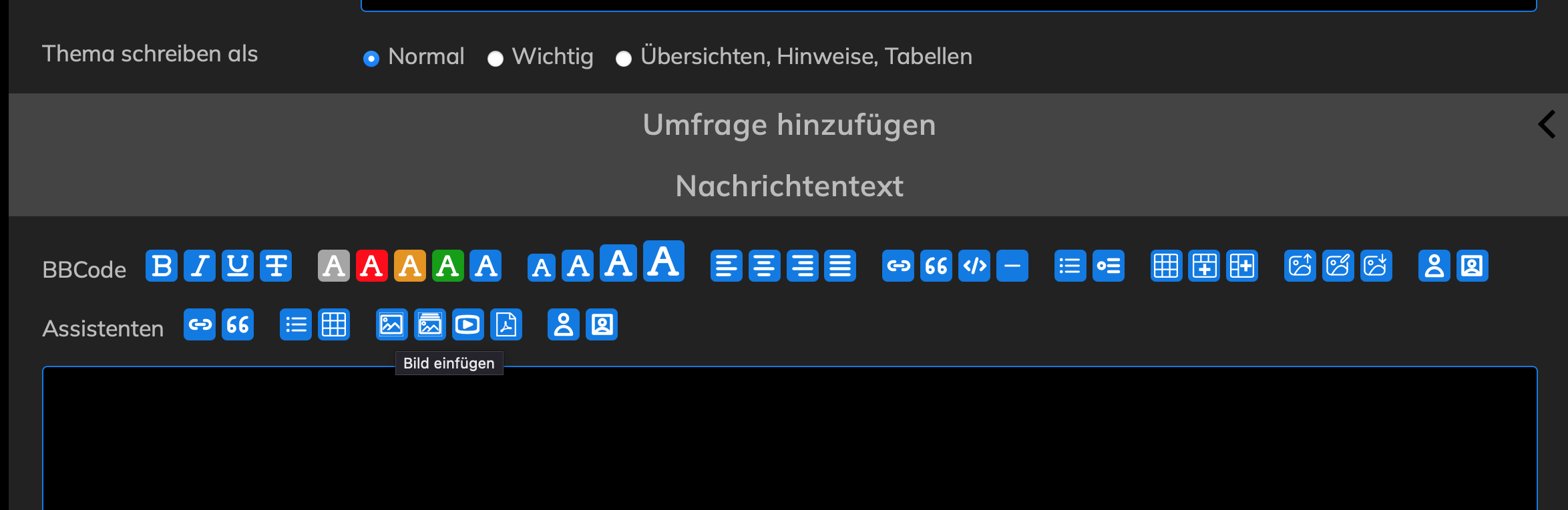The width and height of the screenshot is (1568, 510).
Task: Open the YouTube video assistant
Action: pyautogui.click(x=467, y=325)
